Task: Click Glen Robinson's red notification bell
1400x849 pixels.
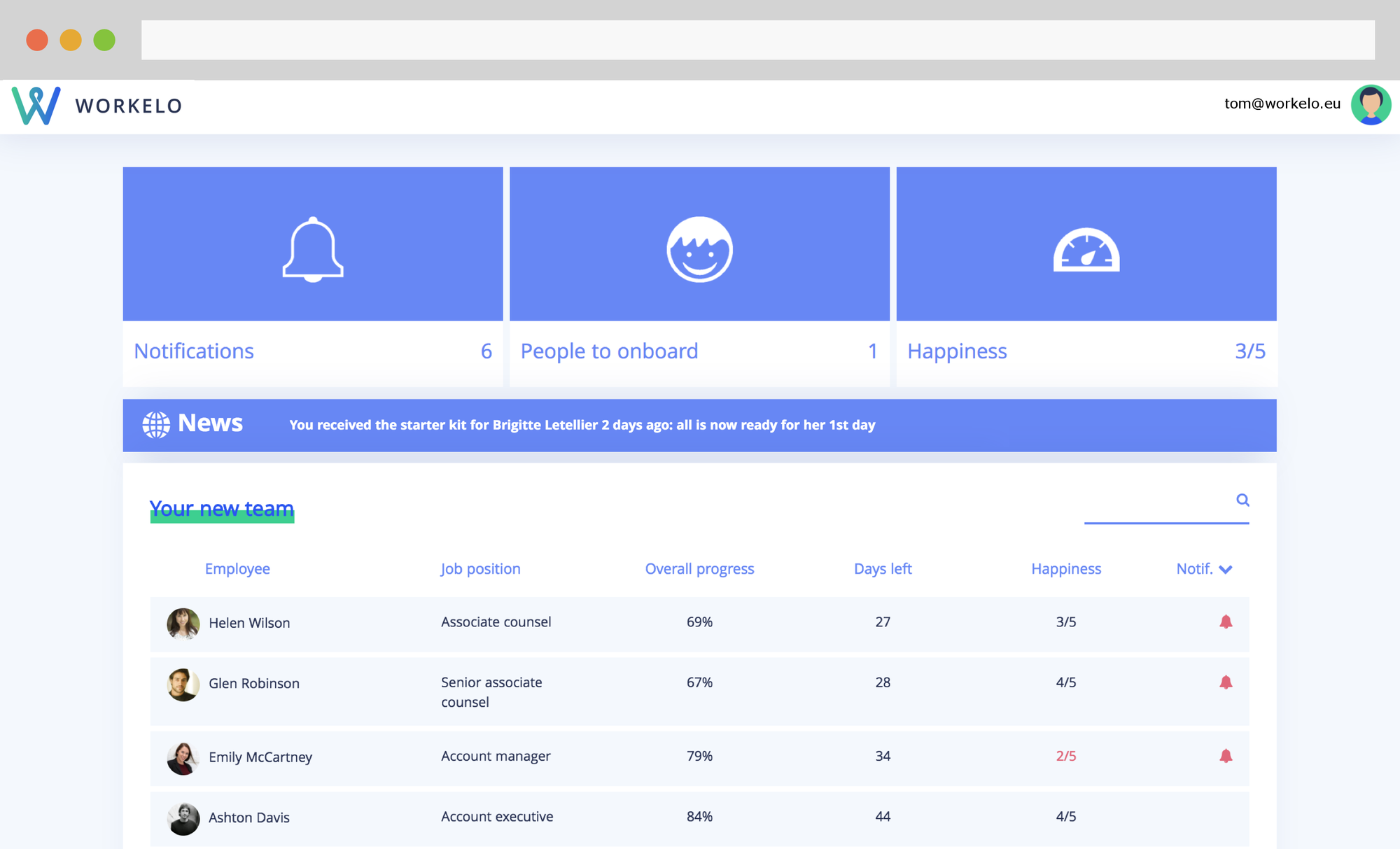Action: 1226,682
